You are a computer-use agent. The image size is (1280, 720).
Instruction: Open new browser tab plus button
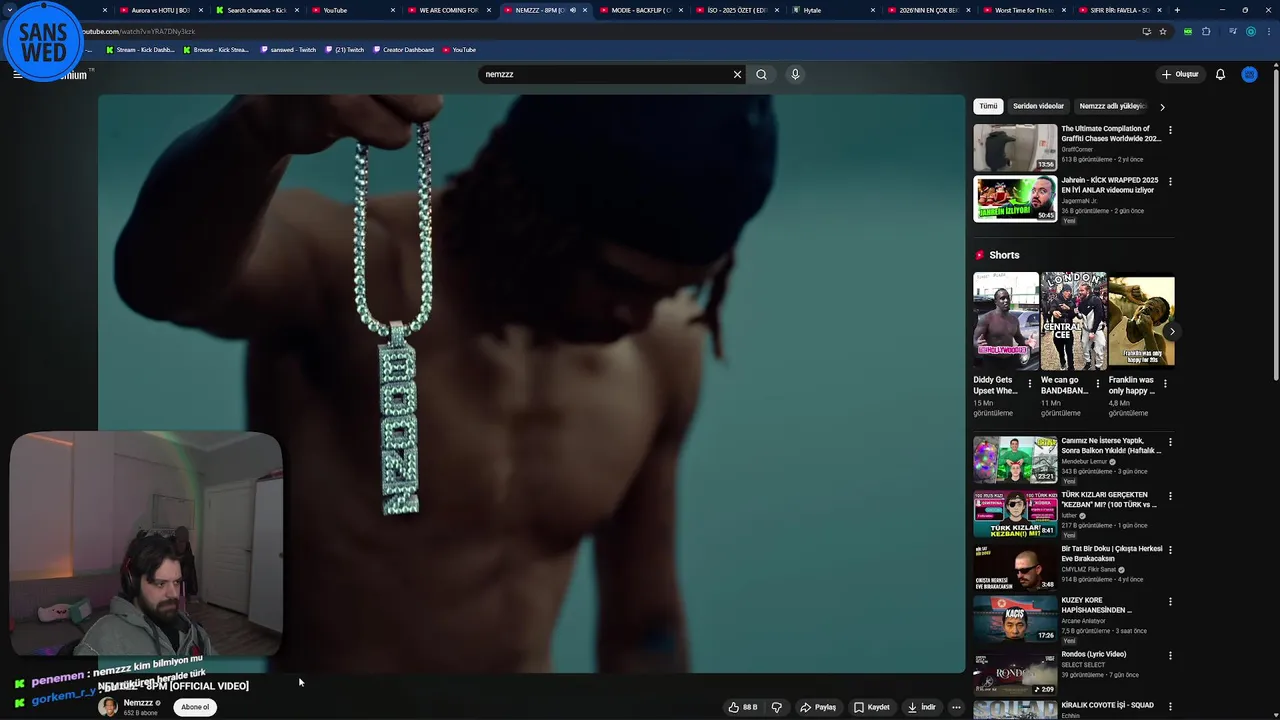(x=1177, y=10)
